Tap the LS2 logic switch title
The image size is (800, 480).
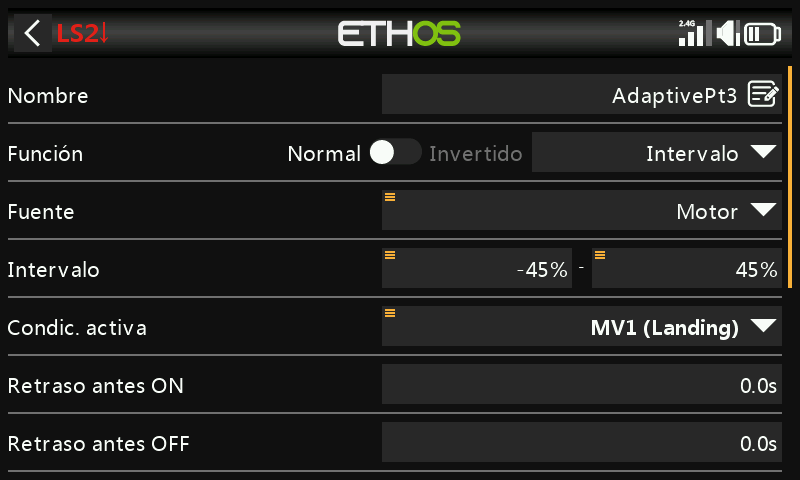[82, 34]
